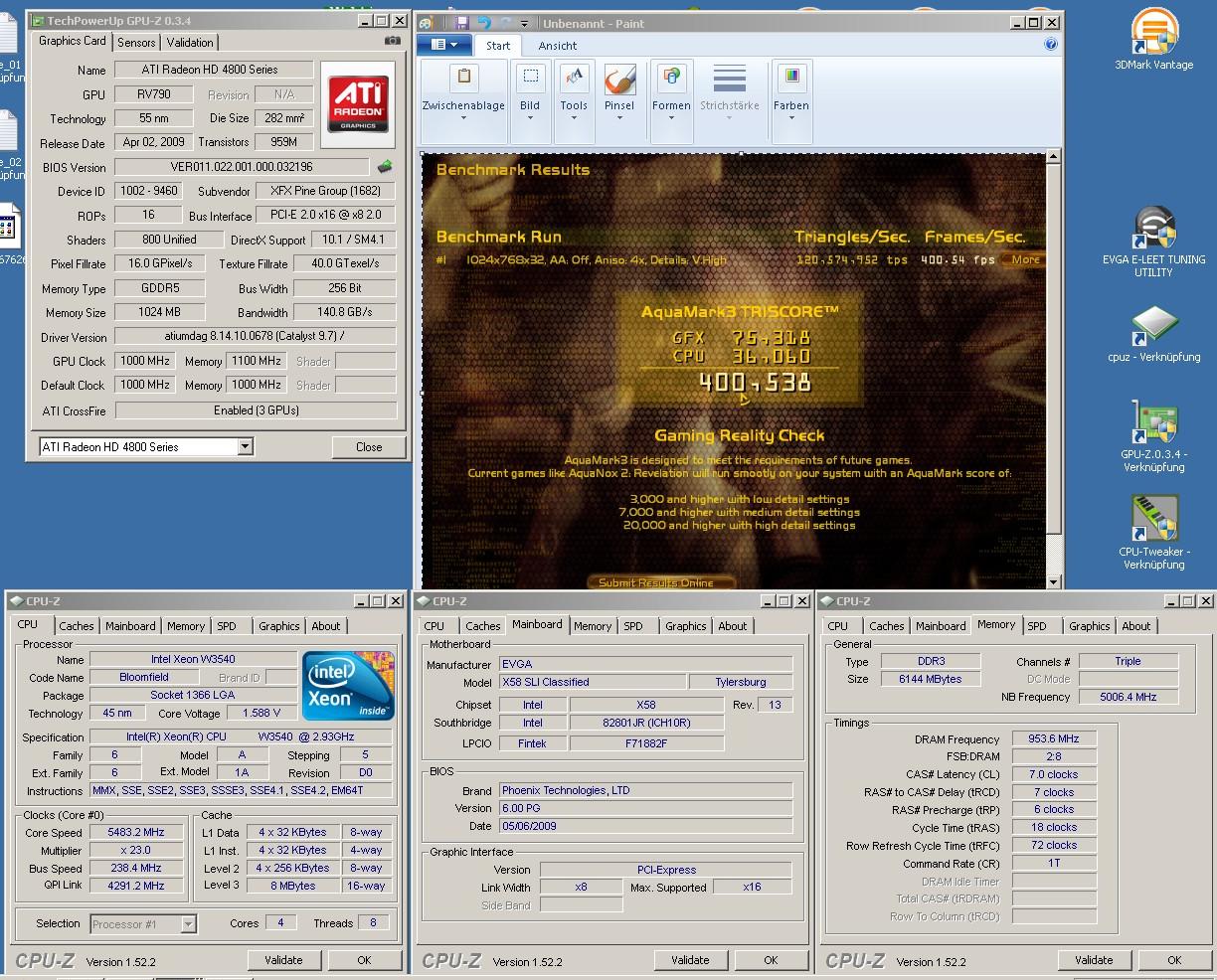The image size is (1217, 980).
Task: Click the Save icon in Paint's title bar
Action: (x=462, y=23)
